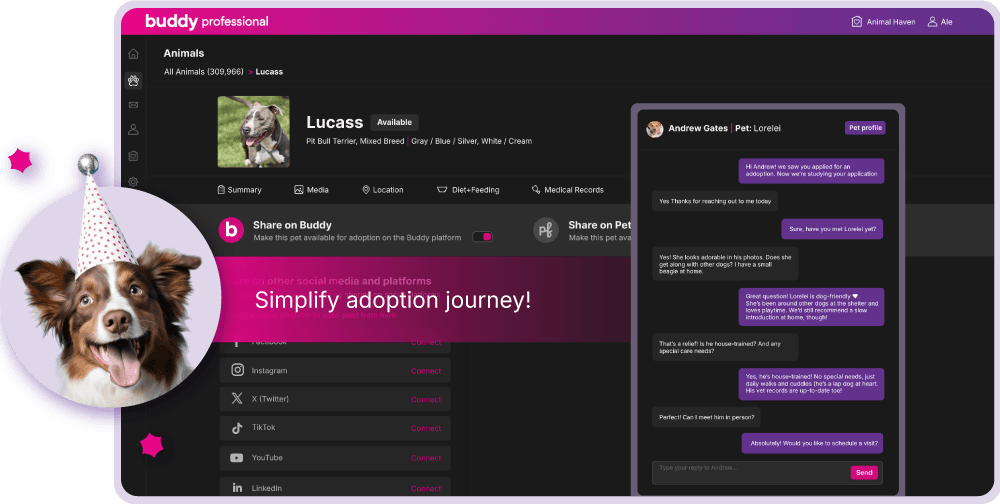Open Lucass profile photo thumbnail

click(x=253, y=131)
